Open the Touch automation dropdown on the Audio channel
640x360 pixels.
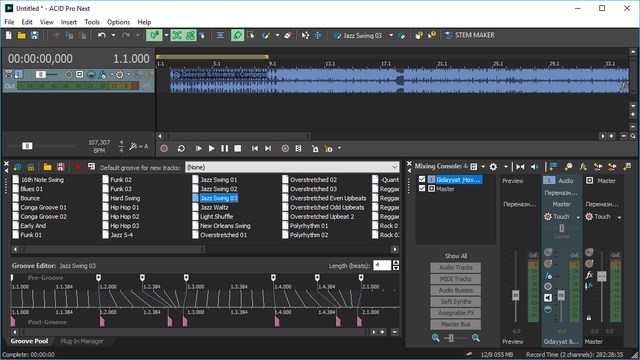[x=578, y=217]
